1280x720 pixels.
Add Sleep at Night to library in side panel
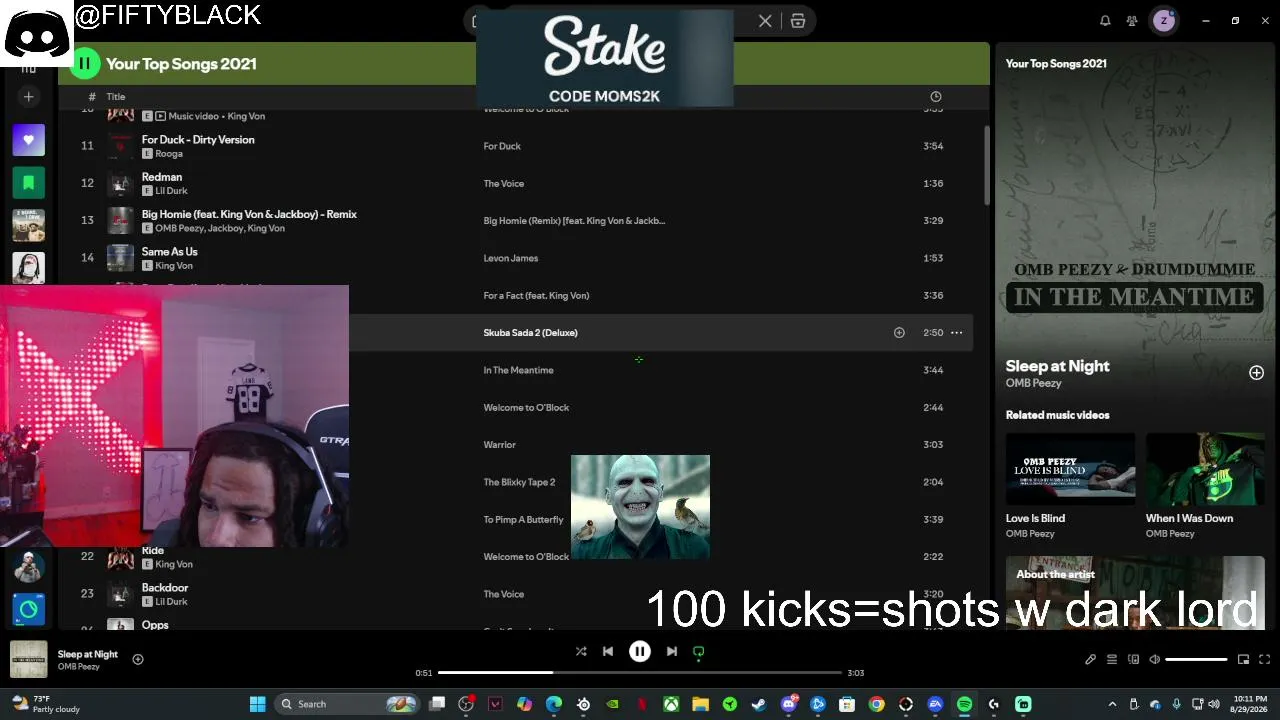(x=1256, y=373)
